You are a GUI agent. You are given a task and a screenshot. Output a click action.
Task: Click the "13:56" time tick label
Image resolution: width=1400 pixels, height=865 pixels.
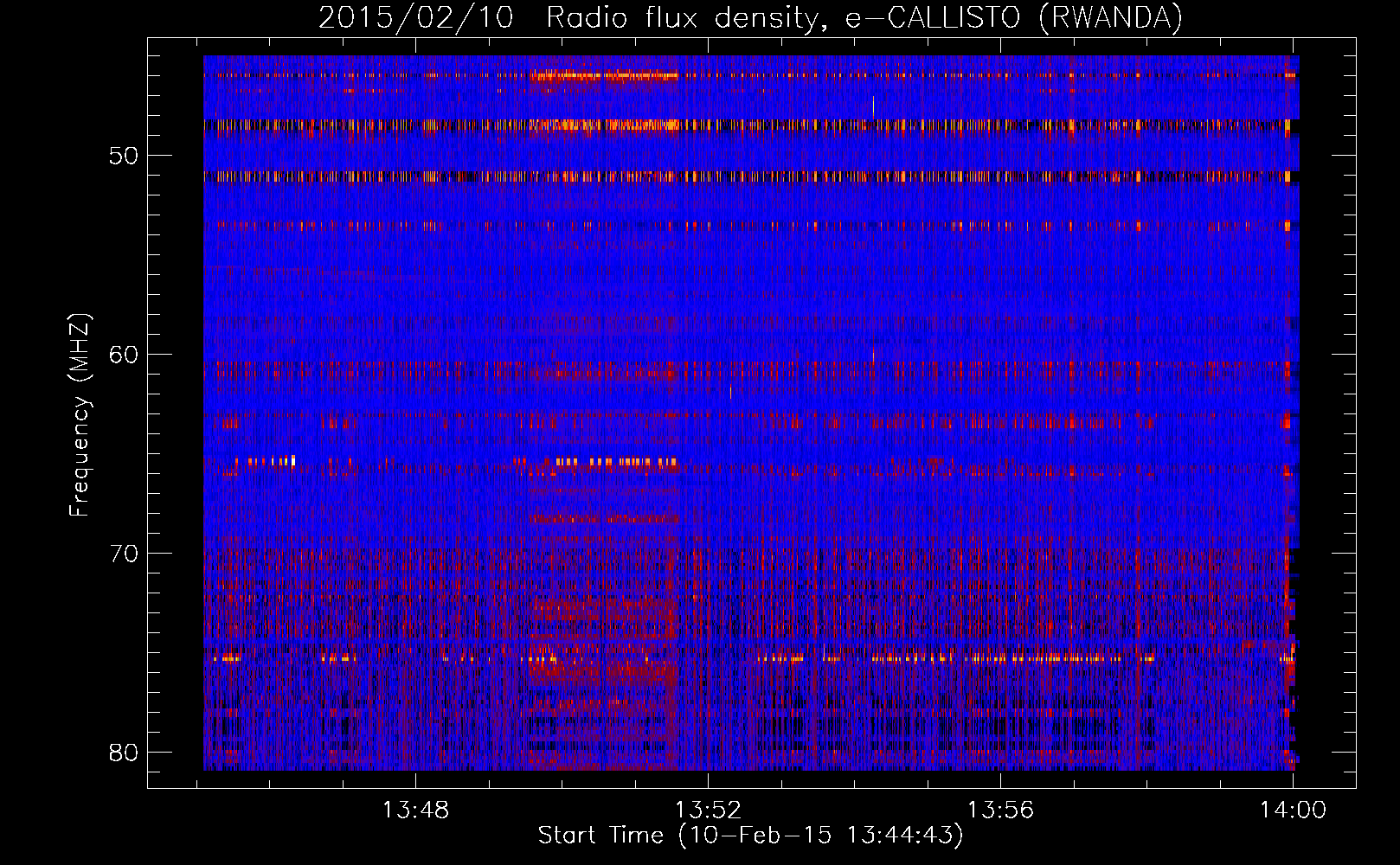click(1000, 811)
